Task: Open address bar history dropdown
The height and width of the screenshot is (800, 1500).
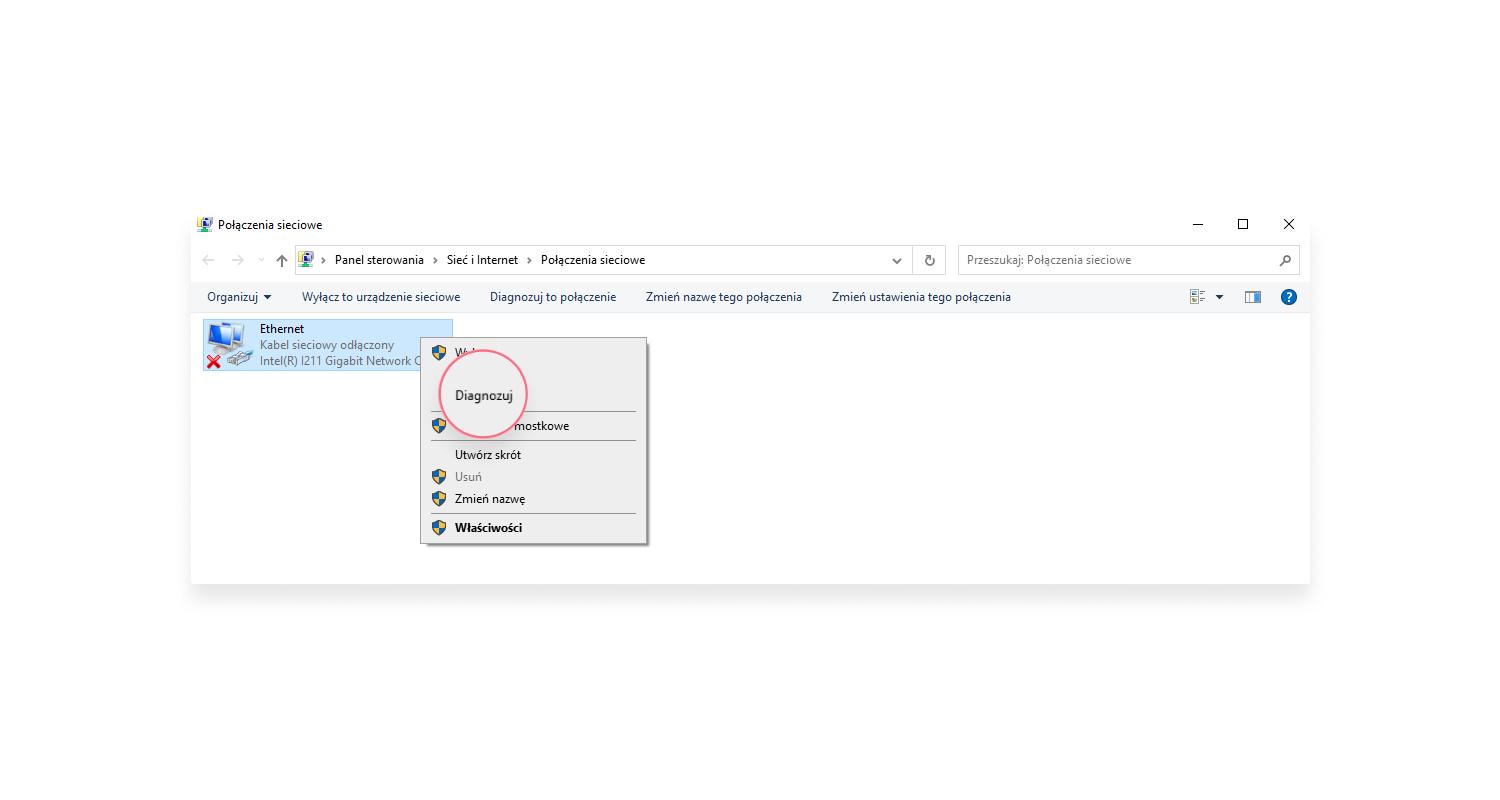Action: click(x=897, y=260)
